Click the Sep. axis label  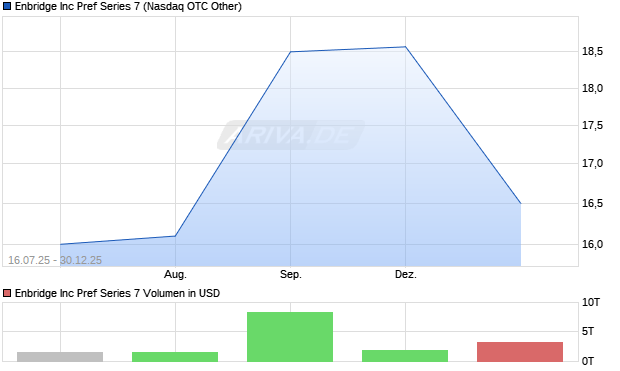click(291, 274)
